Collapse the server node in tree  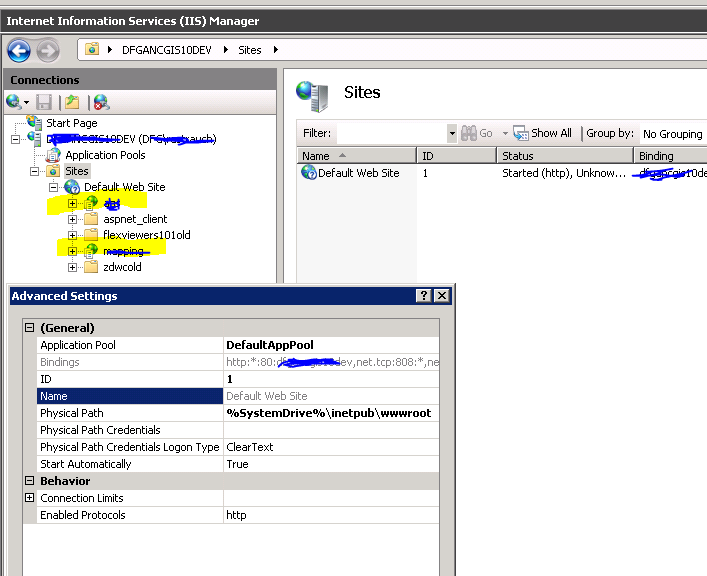[x=15, y=139]
